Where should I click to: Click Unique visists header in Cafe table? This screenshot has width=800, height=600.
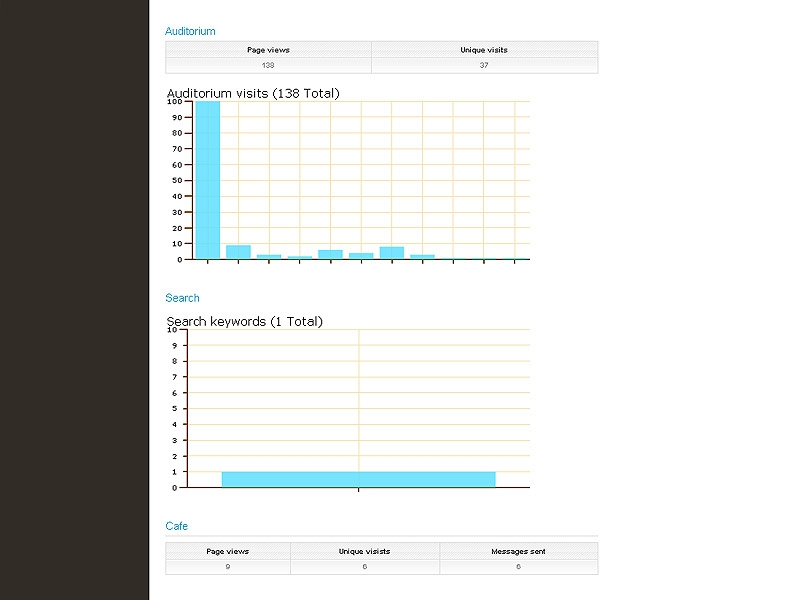pyautogui.click(x=364, y=551)
